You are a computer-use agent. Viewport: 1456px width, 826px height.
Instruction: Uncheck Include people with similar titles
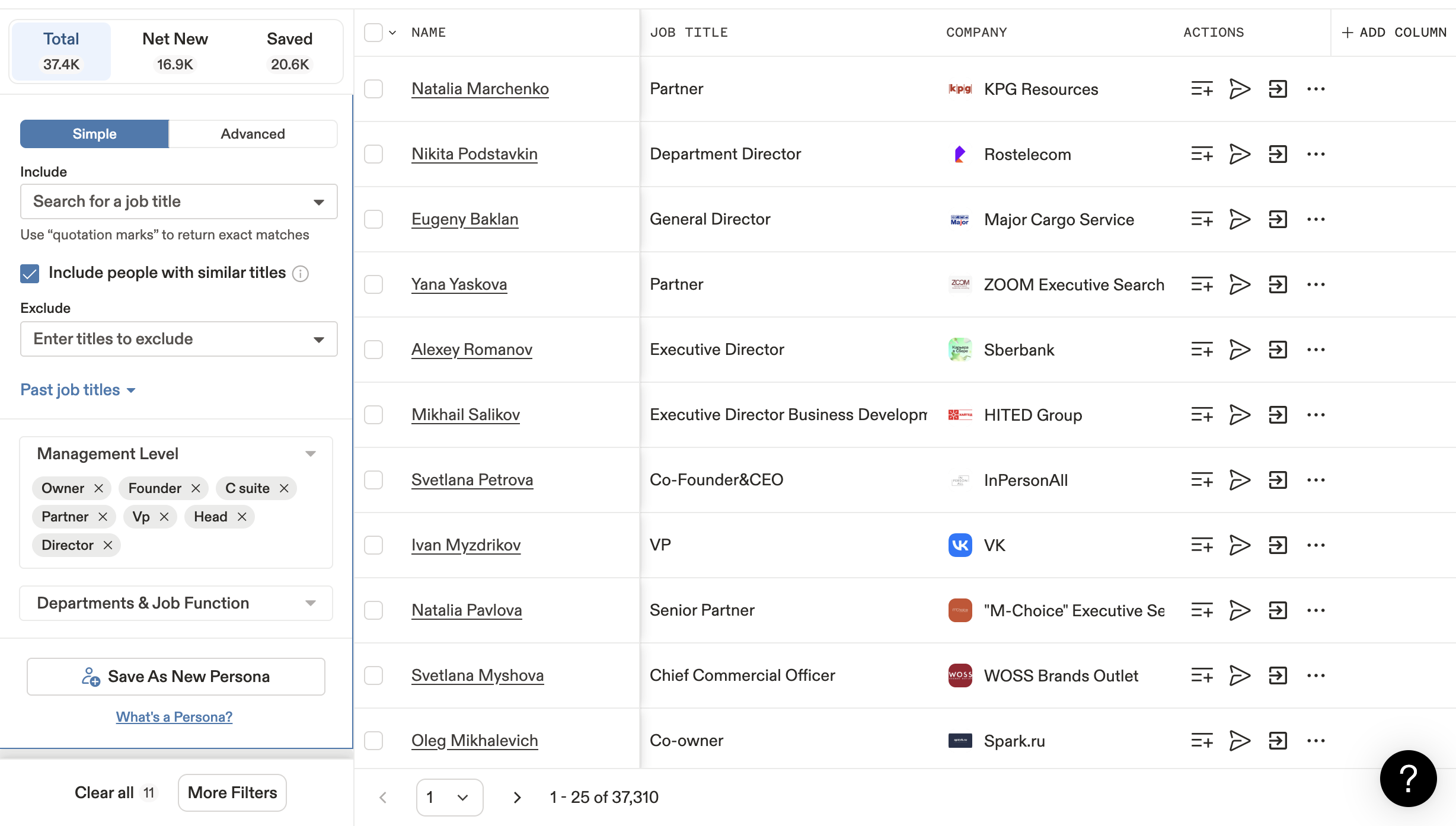(x=30, y=273)
